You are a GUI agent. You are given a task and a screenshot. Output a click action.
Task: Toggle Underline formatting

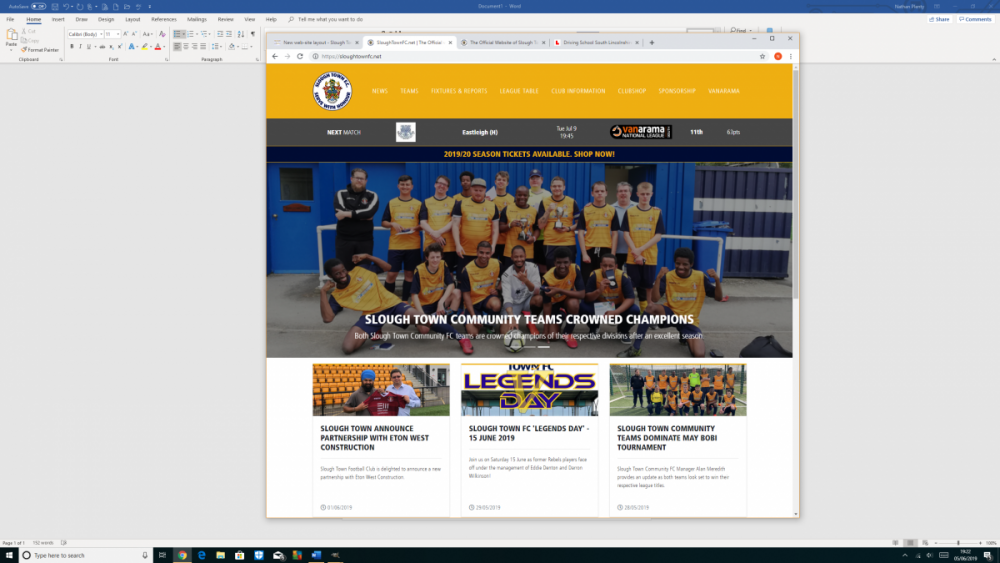pyautogui.click(x=89, y=47)
